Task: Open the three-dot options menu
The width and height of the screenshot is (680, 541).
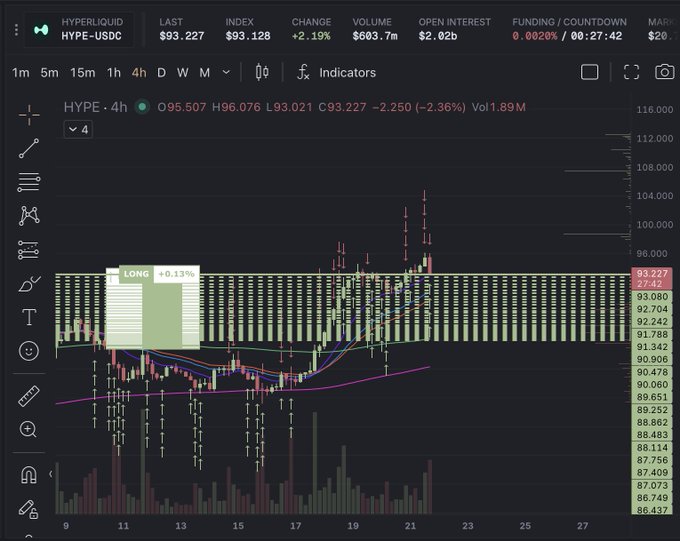Action: [x=16, y=30]
